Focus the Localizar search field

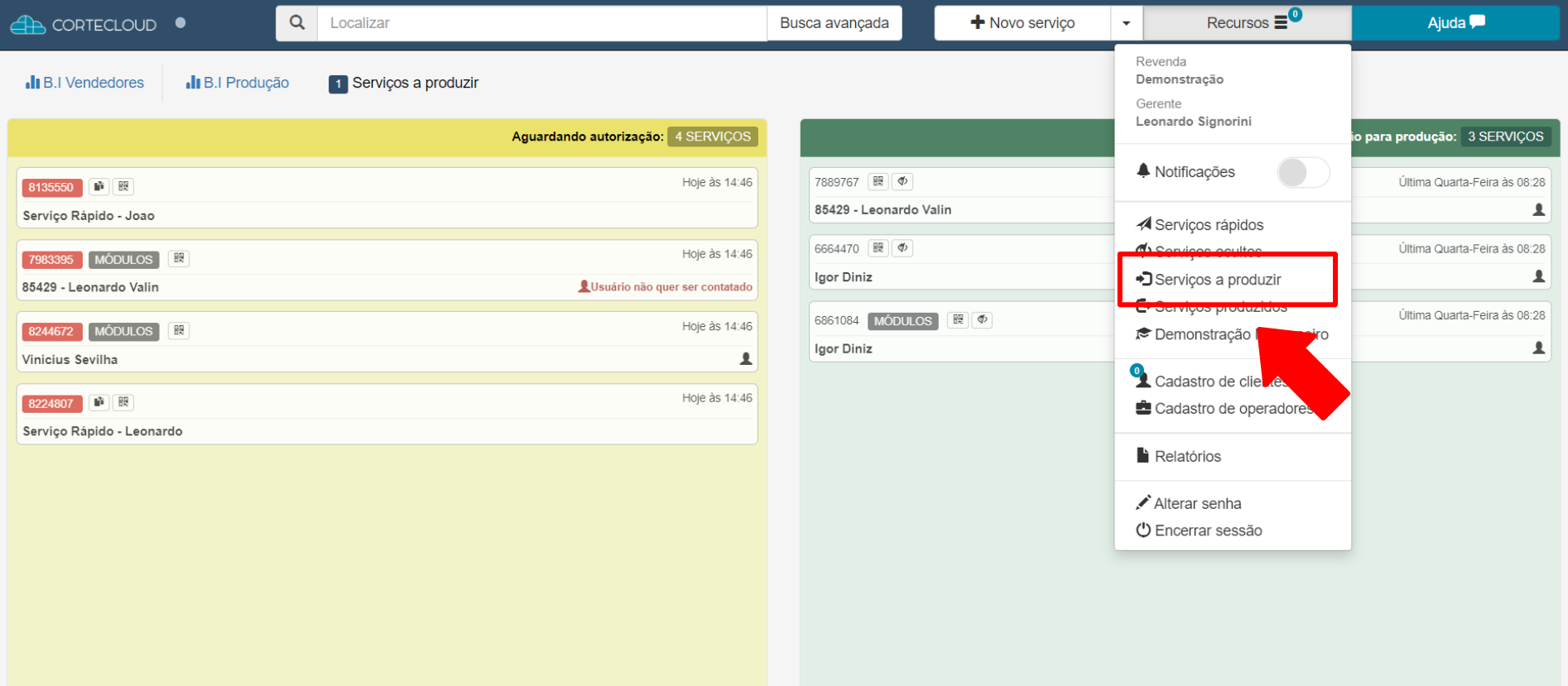(542, 23)
